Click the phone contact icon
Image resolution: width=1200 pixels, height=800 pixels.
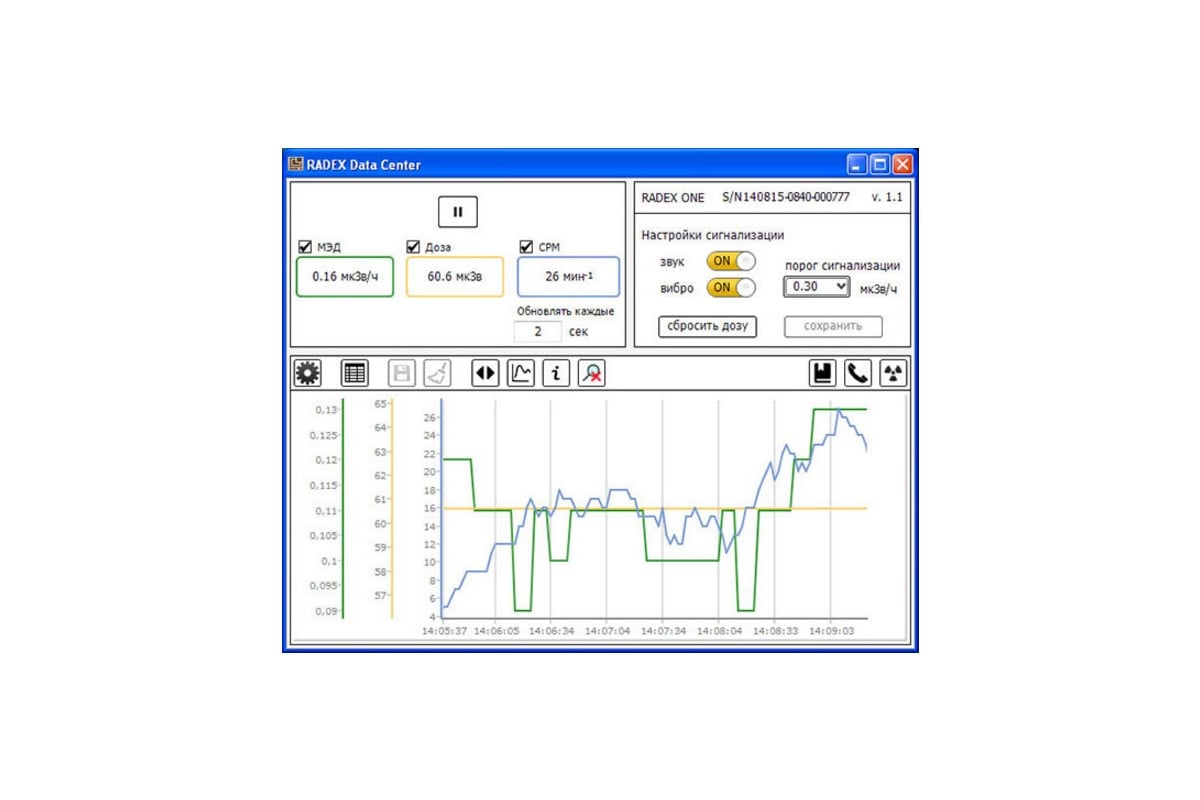857,374
